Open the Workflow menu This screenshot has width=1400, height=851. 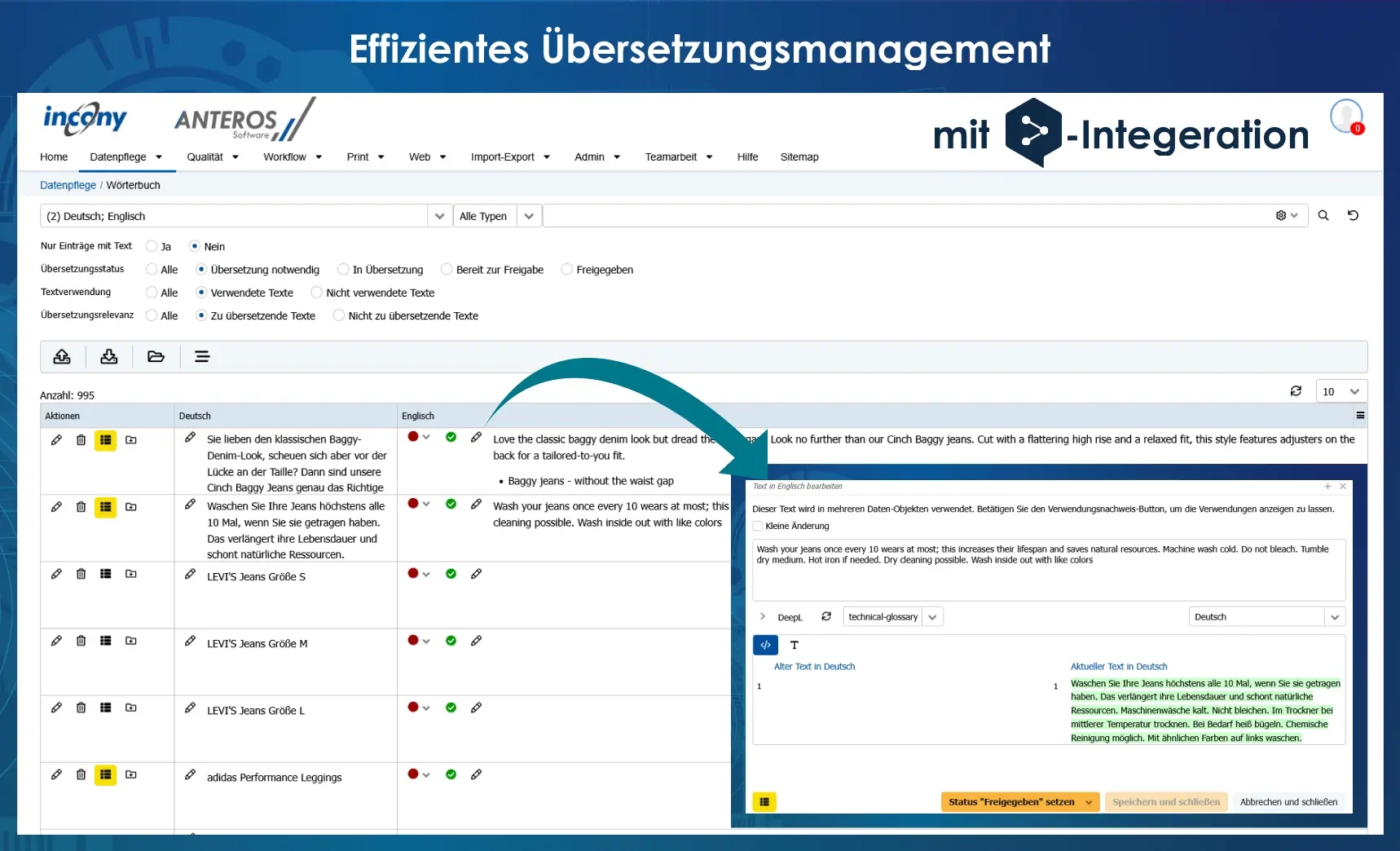click(293, 157)
